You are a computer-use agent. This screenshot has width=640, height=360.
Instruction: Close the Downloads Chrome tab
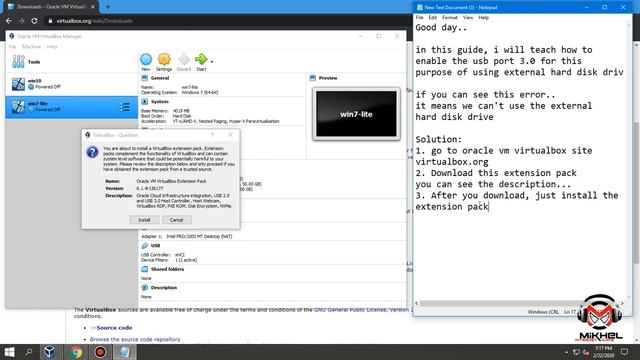point(93,7)
